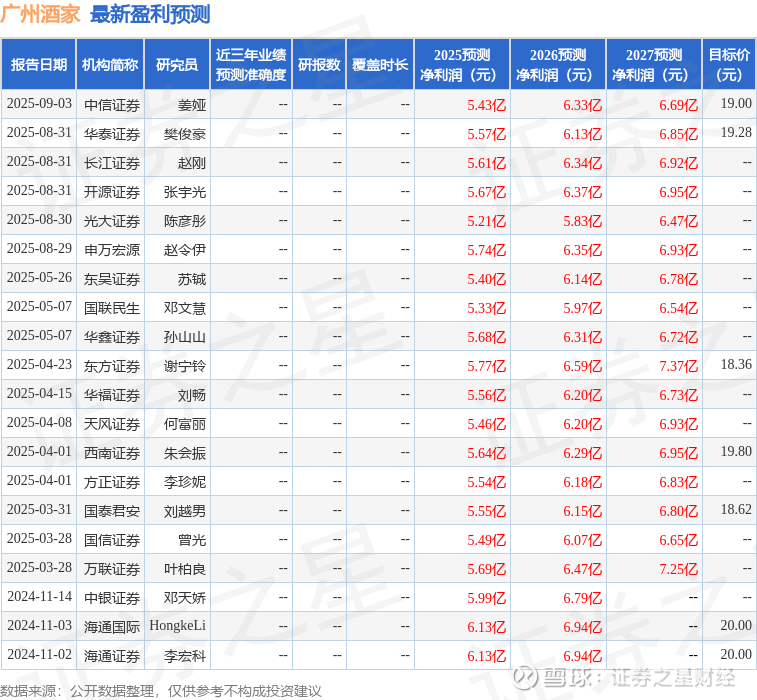Click the 2025-04-23 report date
The height and width of the screenshot is (700, 757).
(x=39, y=364)
